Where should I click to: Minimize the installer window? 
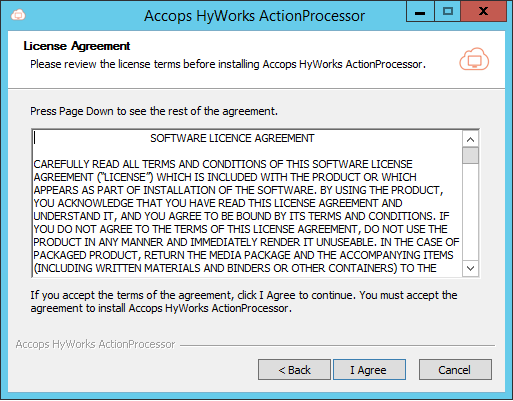click(420, 12)
